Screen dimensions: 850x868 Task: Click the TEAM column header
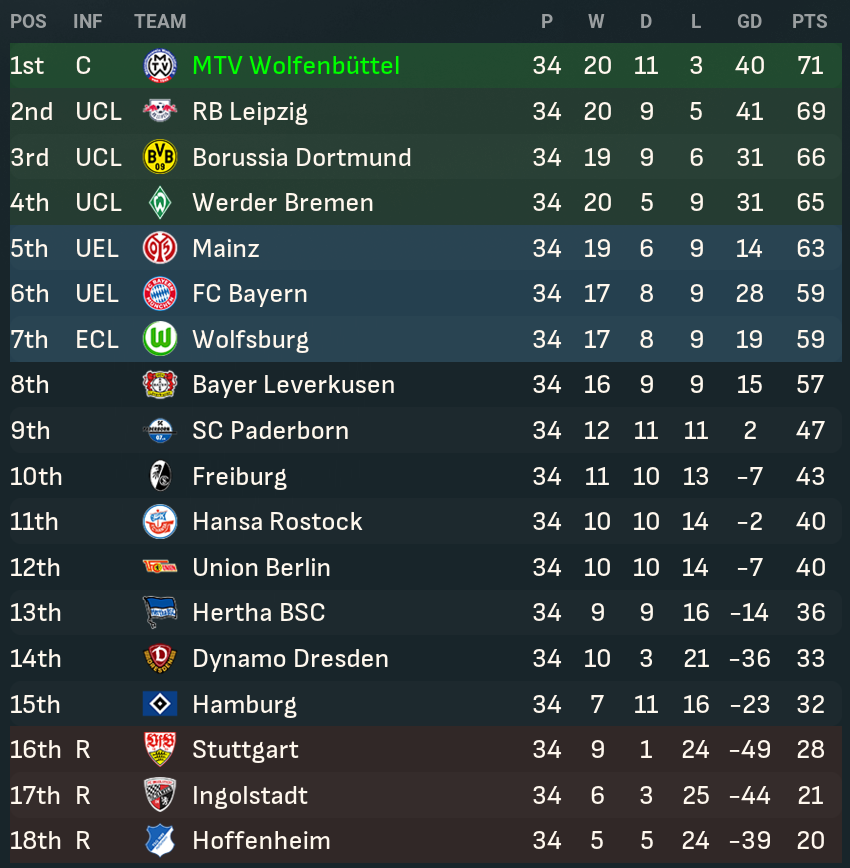(x=160, y=22)
